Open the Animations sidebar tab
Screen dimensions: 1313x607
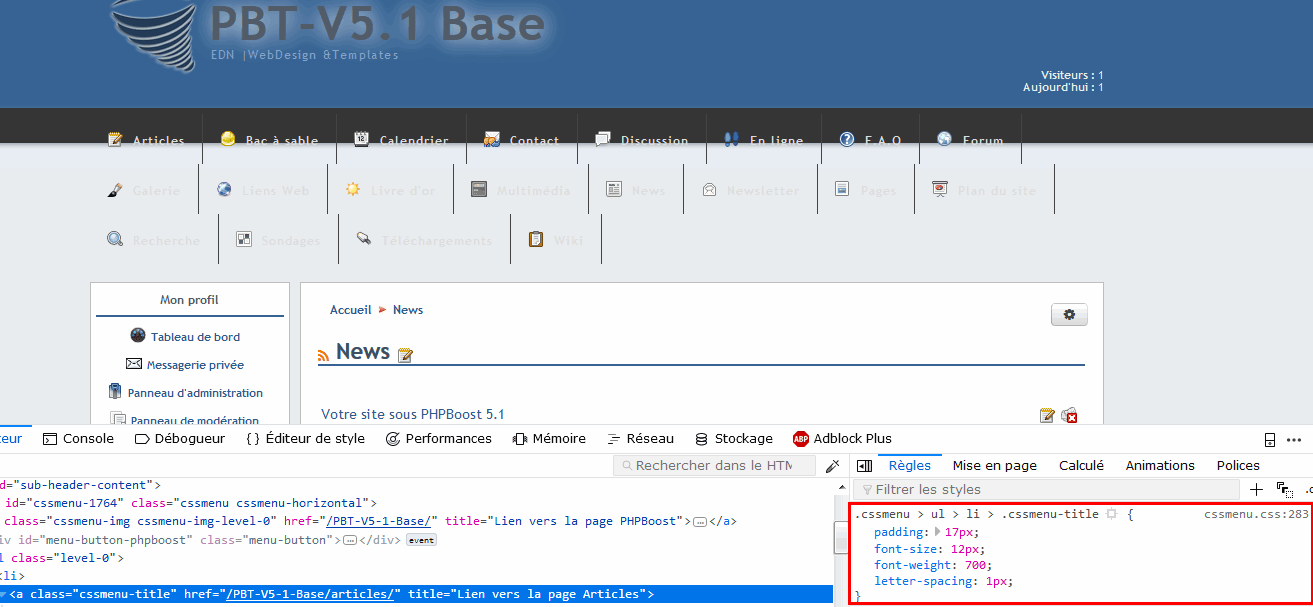(x=1160, y=466)
